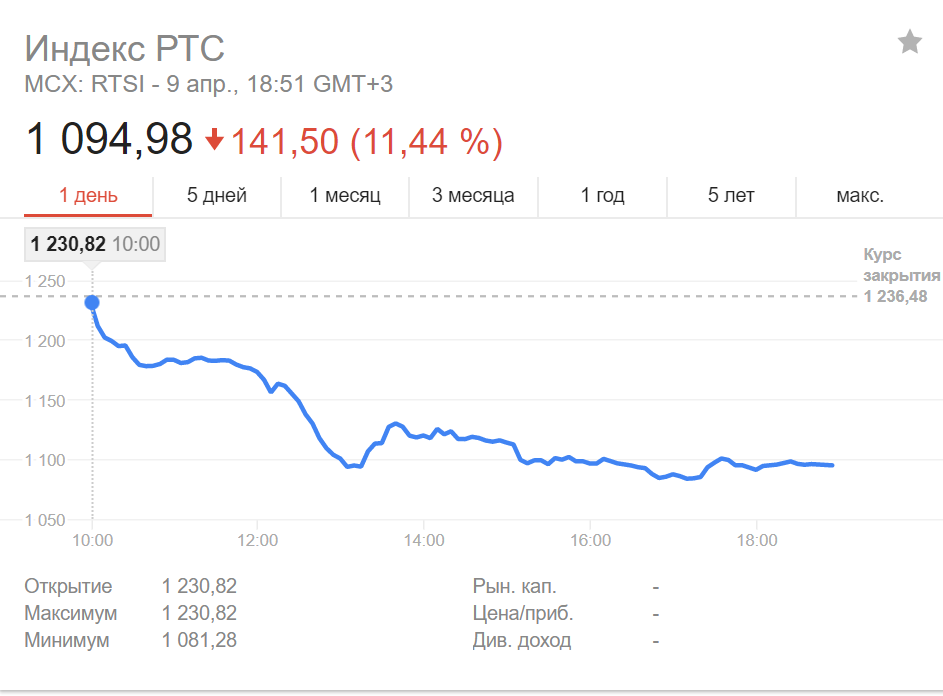The height and width of the screenshot is (696, 943).
Task: Click the 1 230,82 price tooltip
Action: 94,244
